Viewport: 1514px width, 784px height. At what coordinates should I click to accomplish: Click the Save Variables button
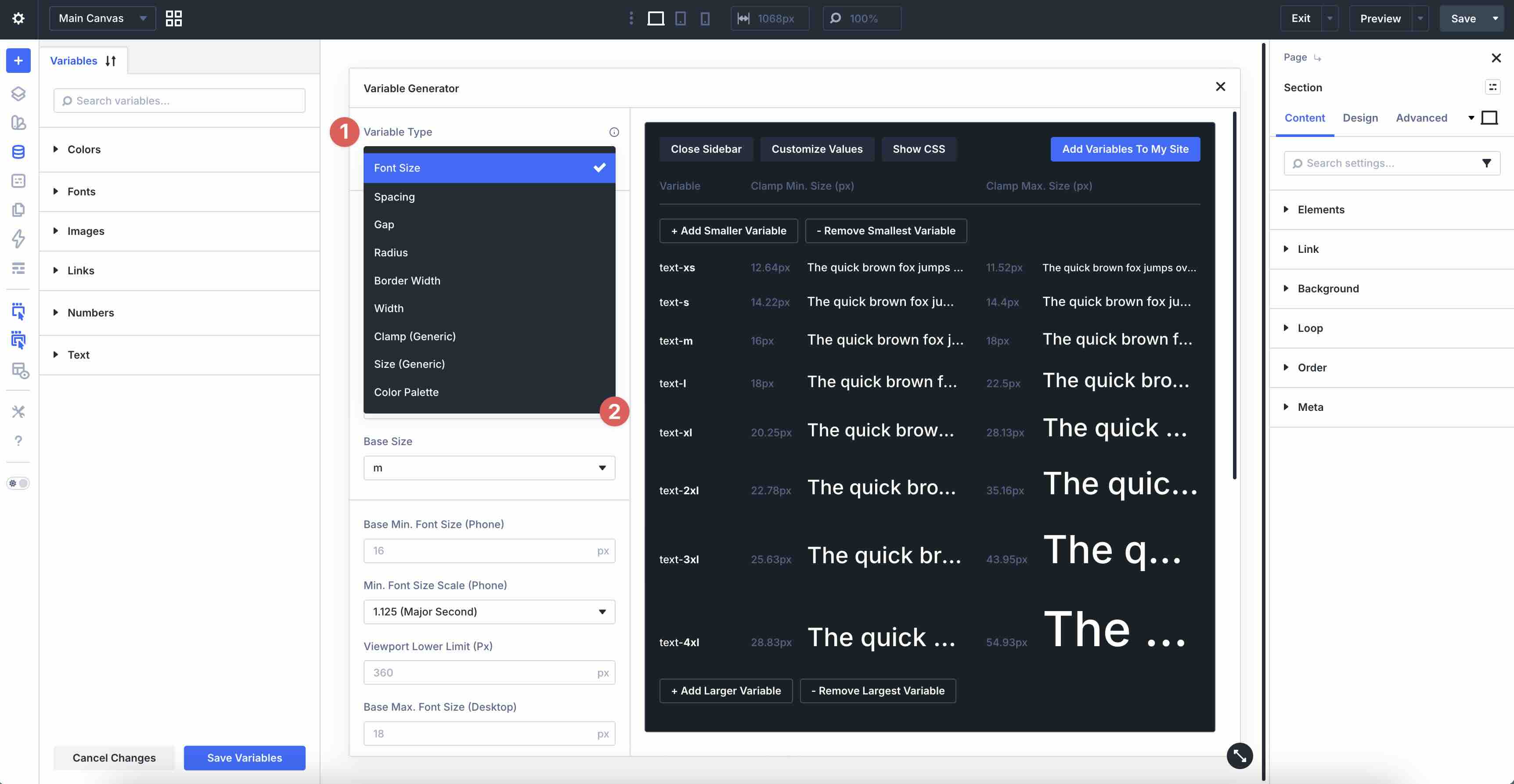coord(245,758)
